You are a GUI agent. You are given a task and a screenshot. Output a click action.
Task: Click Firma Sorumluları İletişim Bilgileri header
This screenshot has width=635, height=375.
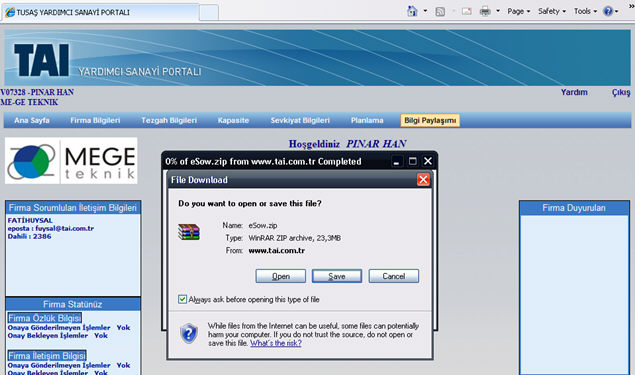pyautogui.click(x=73, y=208)
